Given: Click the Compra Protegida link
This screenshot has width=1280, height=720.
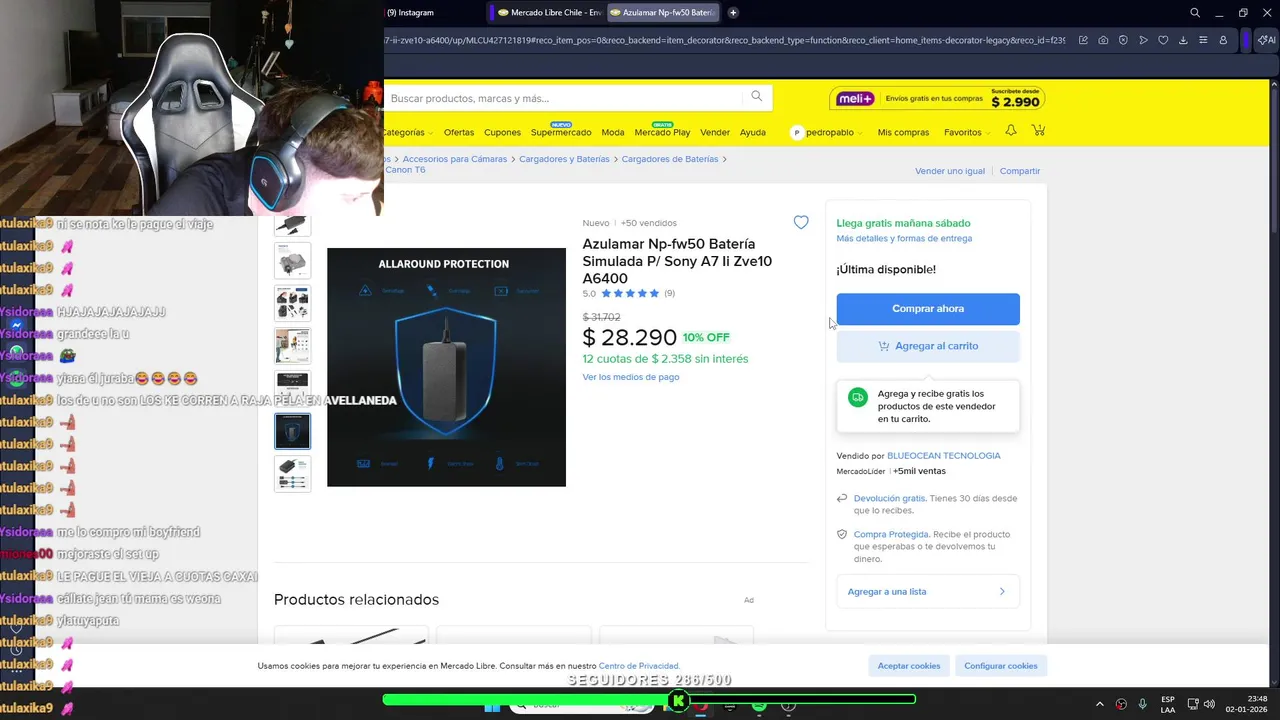Looking at the screenshot, I should pos(891,534).
